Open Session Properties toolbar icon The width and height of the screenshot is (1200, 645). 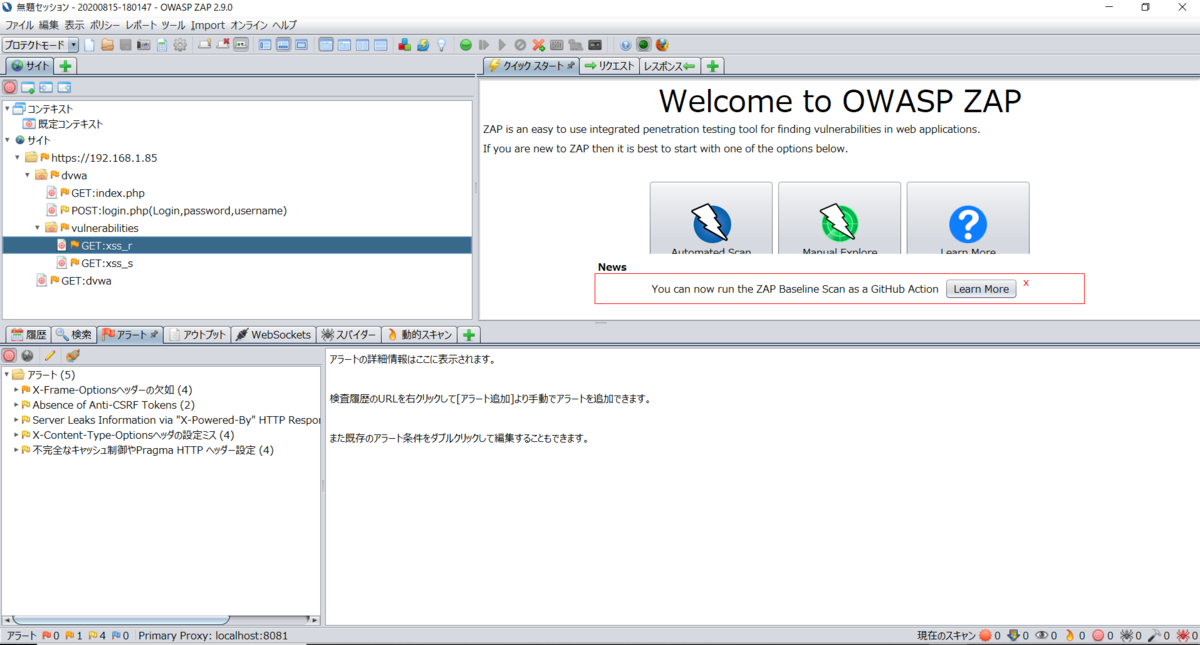coord(162,45)
